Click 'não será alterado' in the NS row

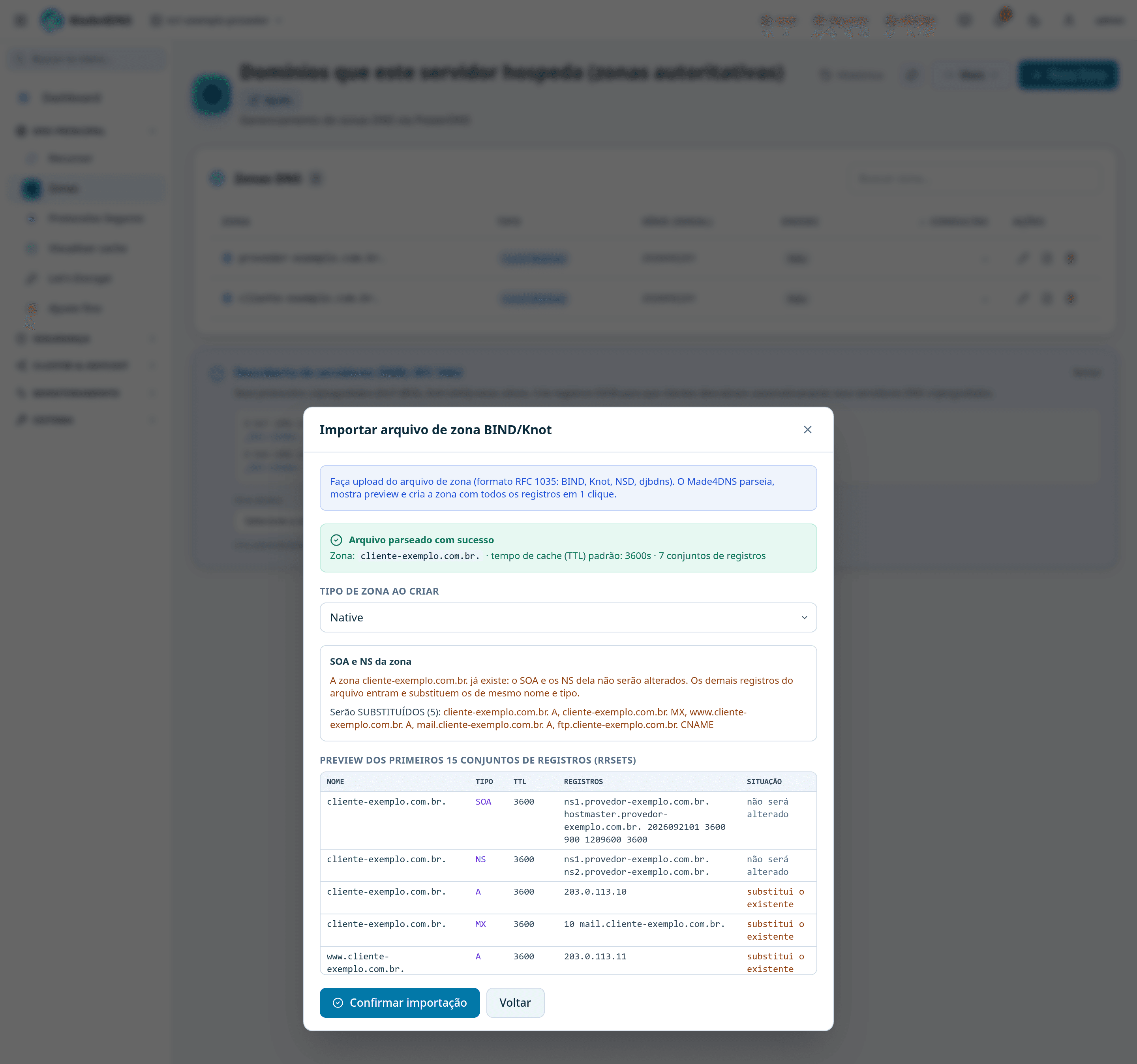(767, 866)
